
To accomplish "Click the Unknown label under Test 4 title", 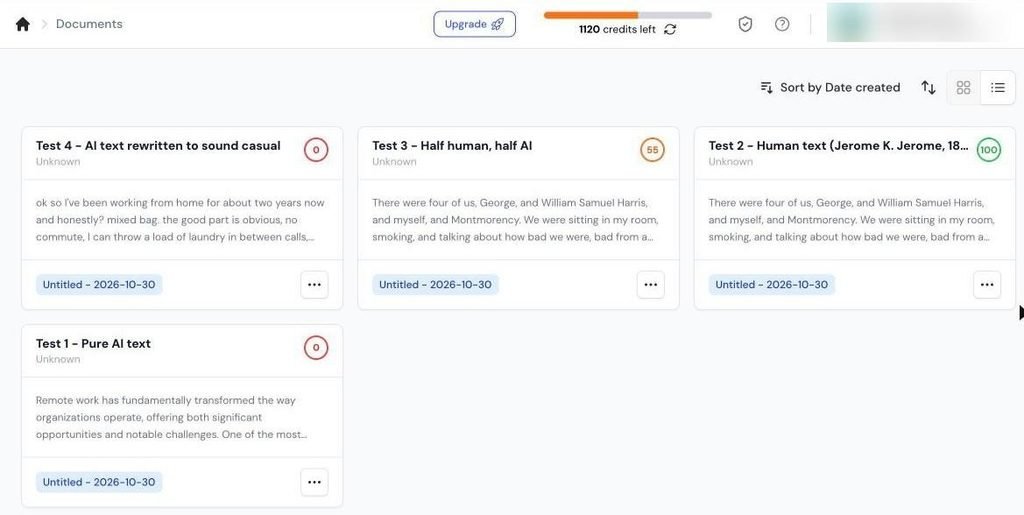I will (58, 162).
